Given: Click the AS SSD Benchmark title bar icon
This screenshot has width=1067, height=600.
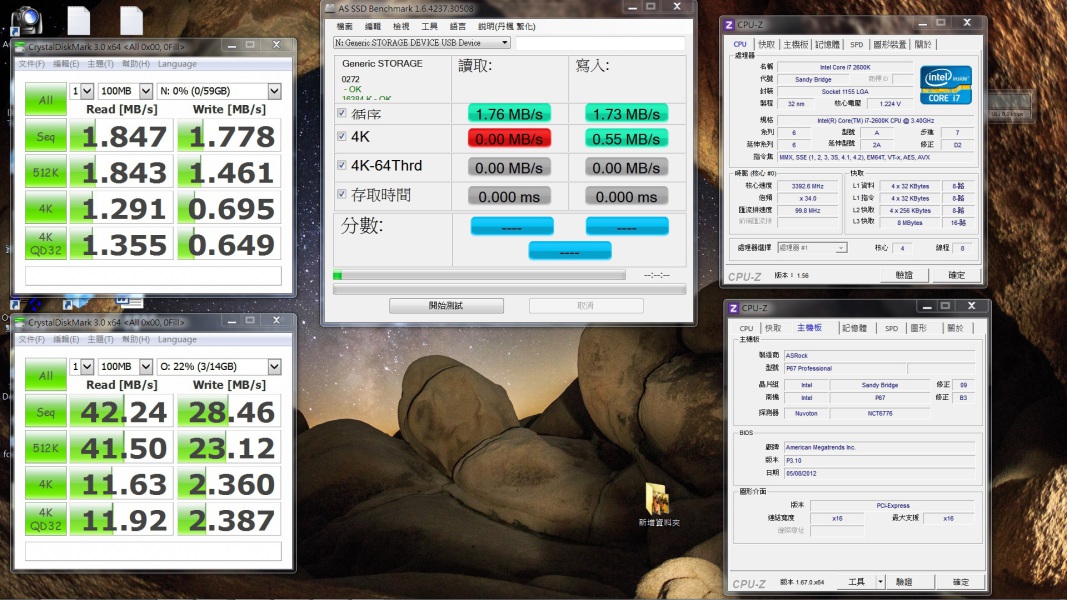Looking at the screenshot, I should [x=331, y=8].
